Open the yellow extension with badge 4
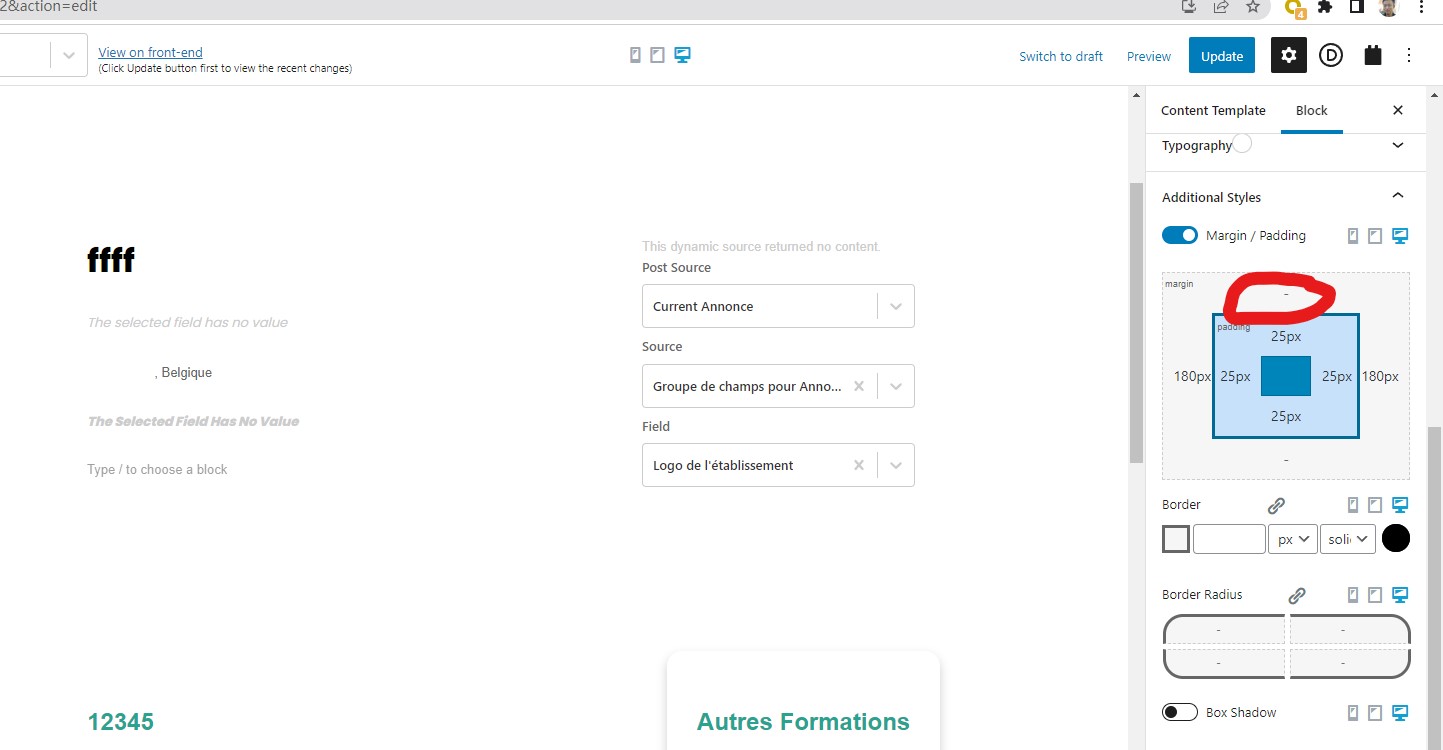This screenshot has height=750, width=1443. 1295,8
